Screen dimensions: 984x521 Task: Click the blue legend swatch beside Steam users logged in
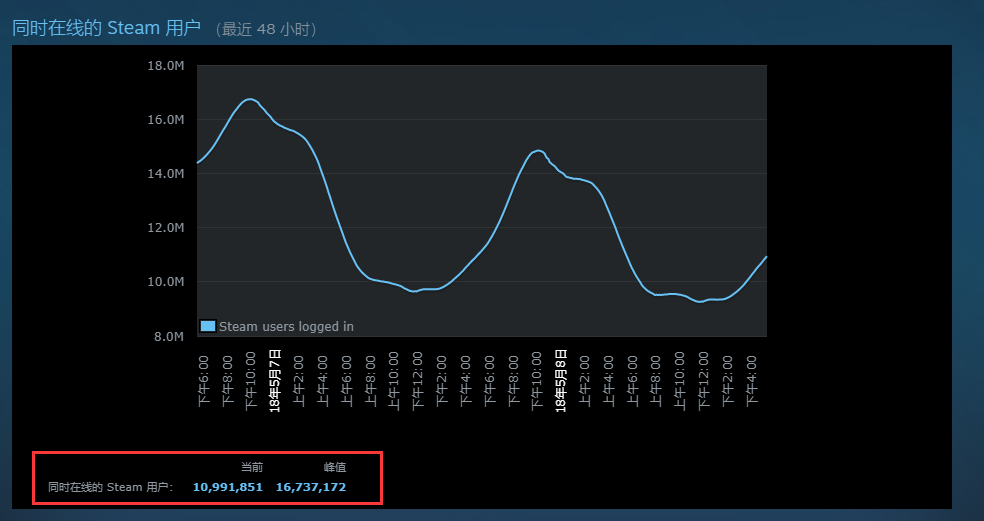click(x=208, y=326)
